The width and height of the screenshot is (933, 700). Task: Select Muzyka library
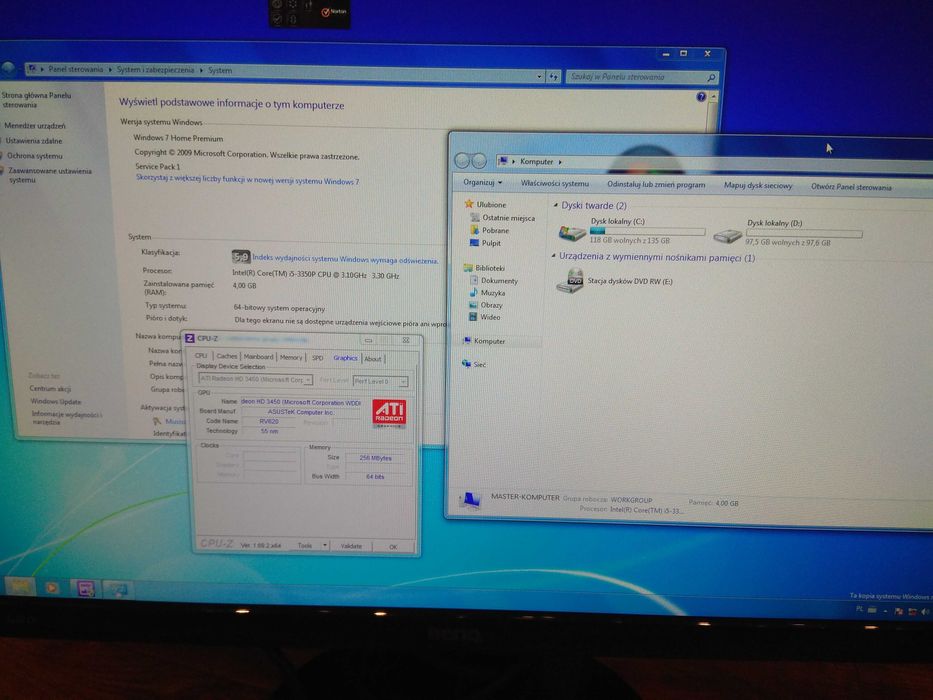point(492,293)
